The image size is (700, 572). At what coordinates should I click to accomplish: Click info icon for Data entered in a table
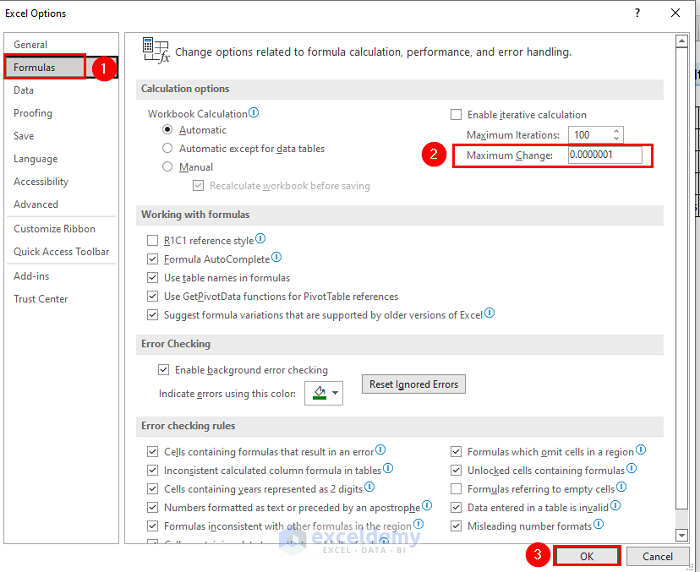pos(615,505)
